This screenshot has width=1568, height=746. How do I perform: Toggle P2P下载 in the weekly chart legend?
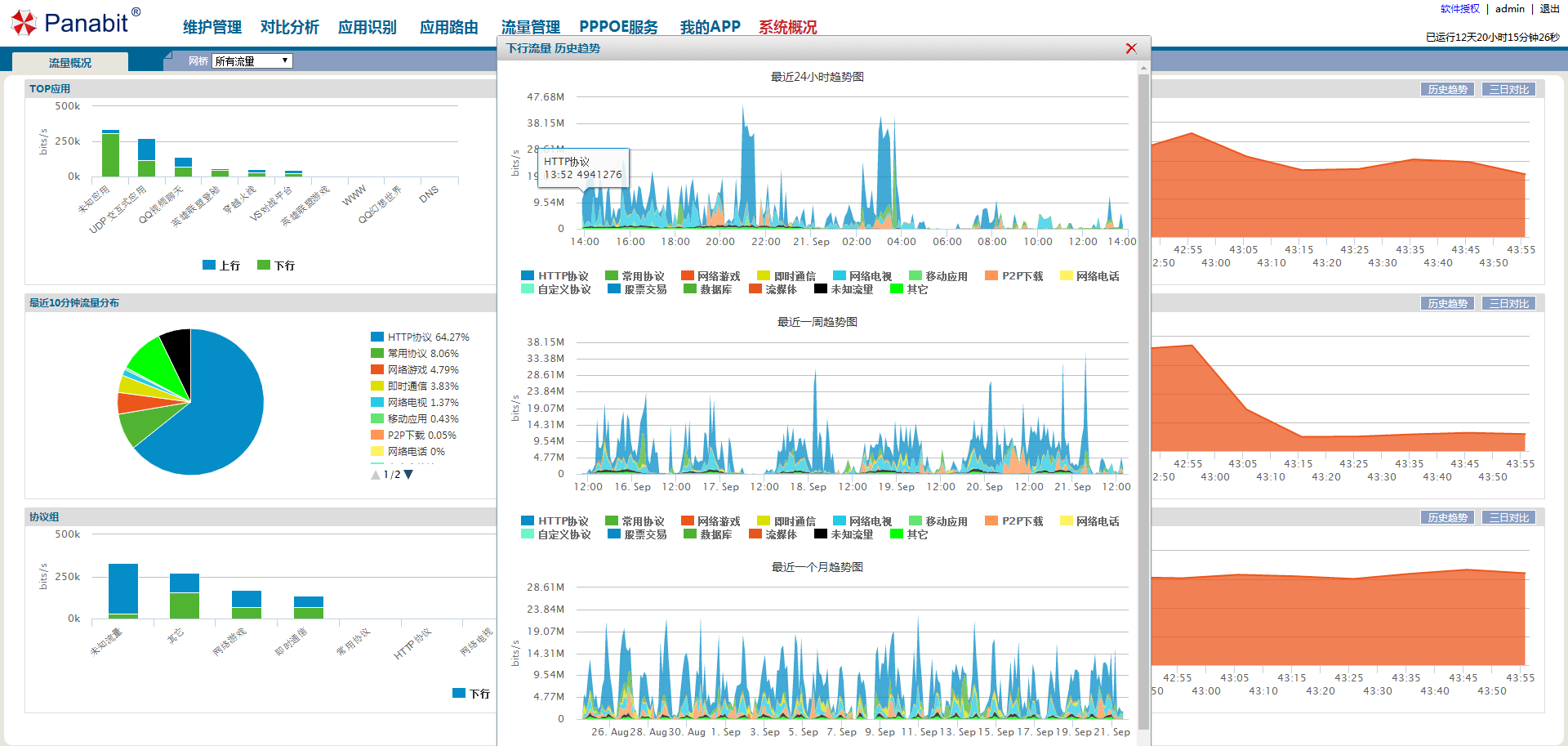[x=1014, y=521]
